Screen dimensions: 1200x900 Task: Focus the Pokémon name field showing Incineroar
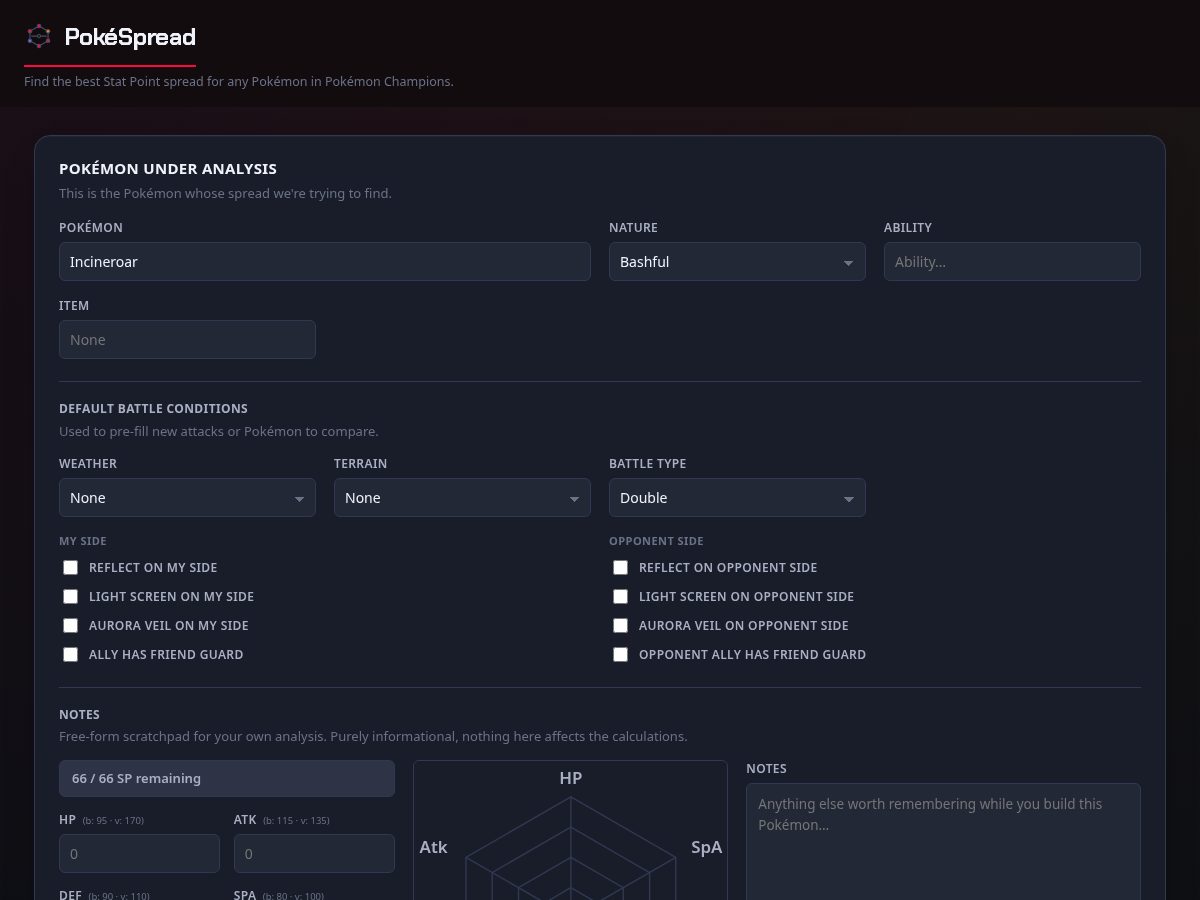(325, 262)
